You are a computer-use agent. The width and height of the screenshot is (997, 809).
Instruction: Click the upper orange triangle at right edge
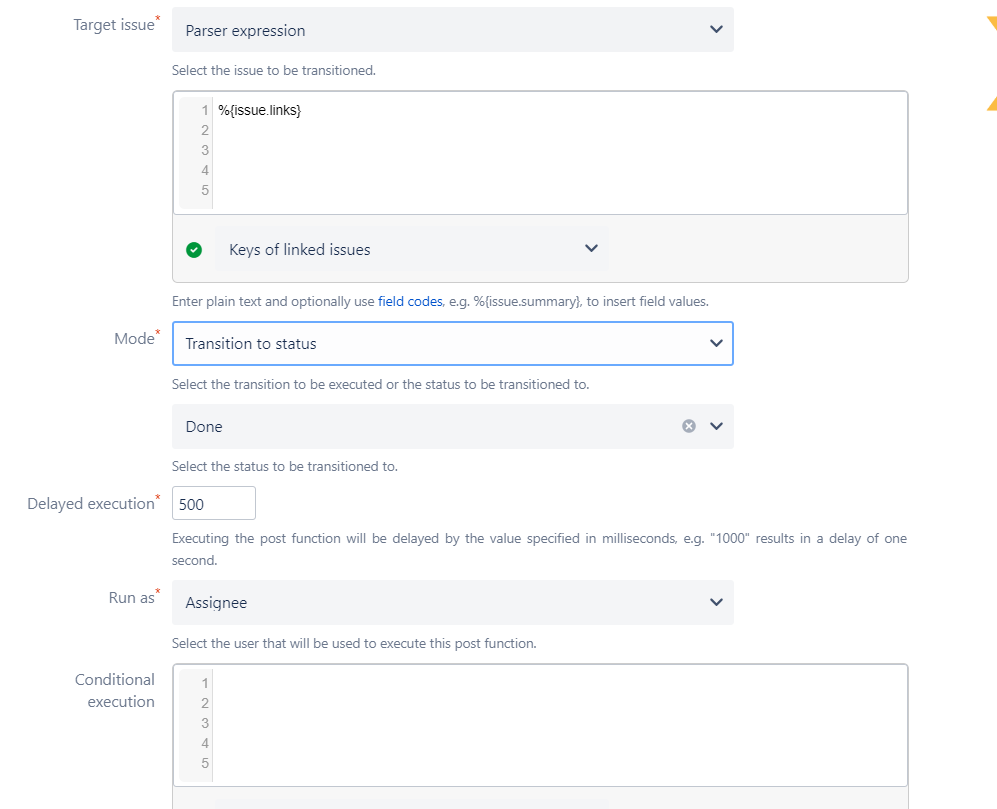(991, 24)
